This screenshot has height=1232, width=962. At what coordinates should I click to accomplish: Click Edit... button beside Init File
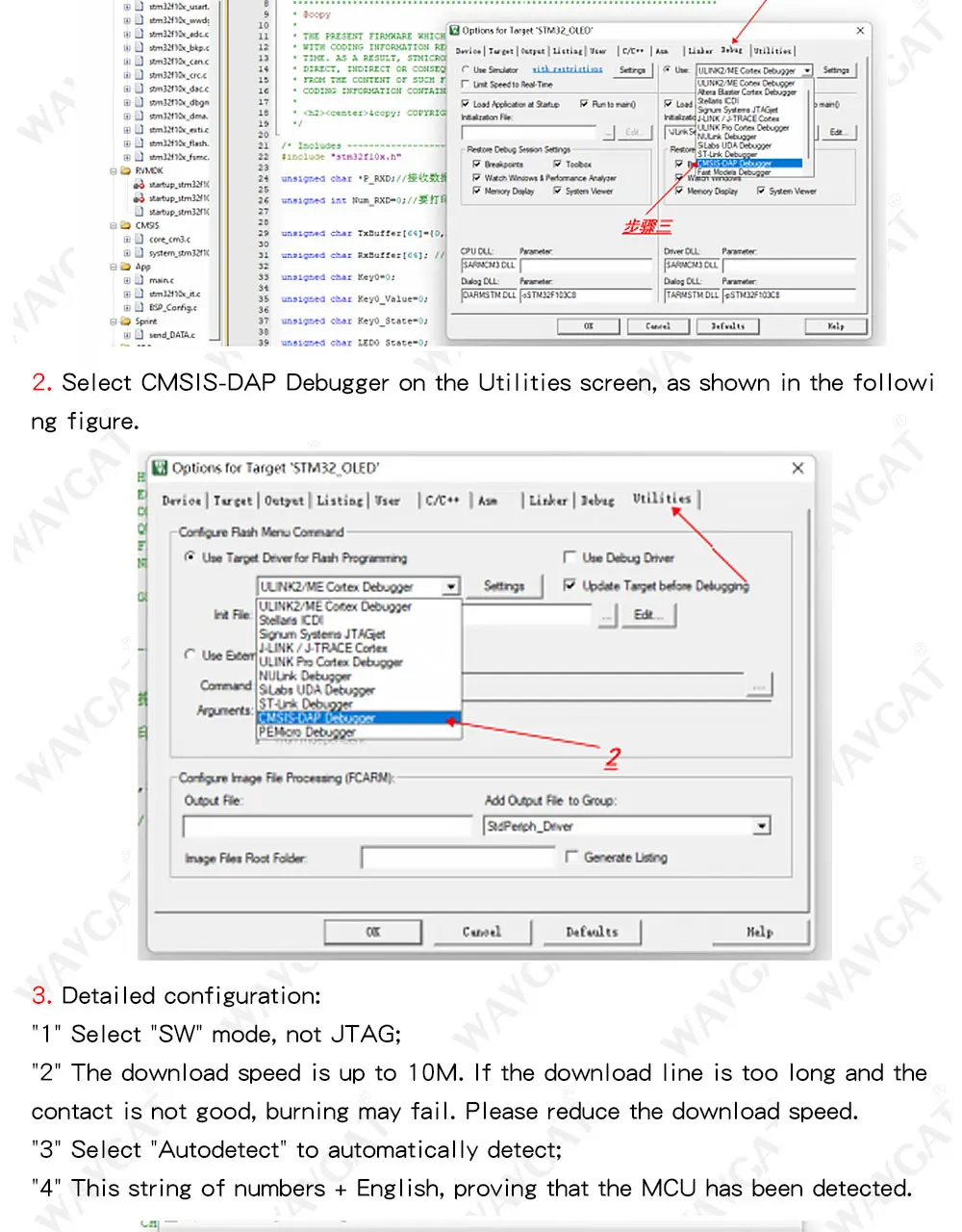pyautogui.click(x=647, y=615)
